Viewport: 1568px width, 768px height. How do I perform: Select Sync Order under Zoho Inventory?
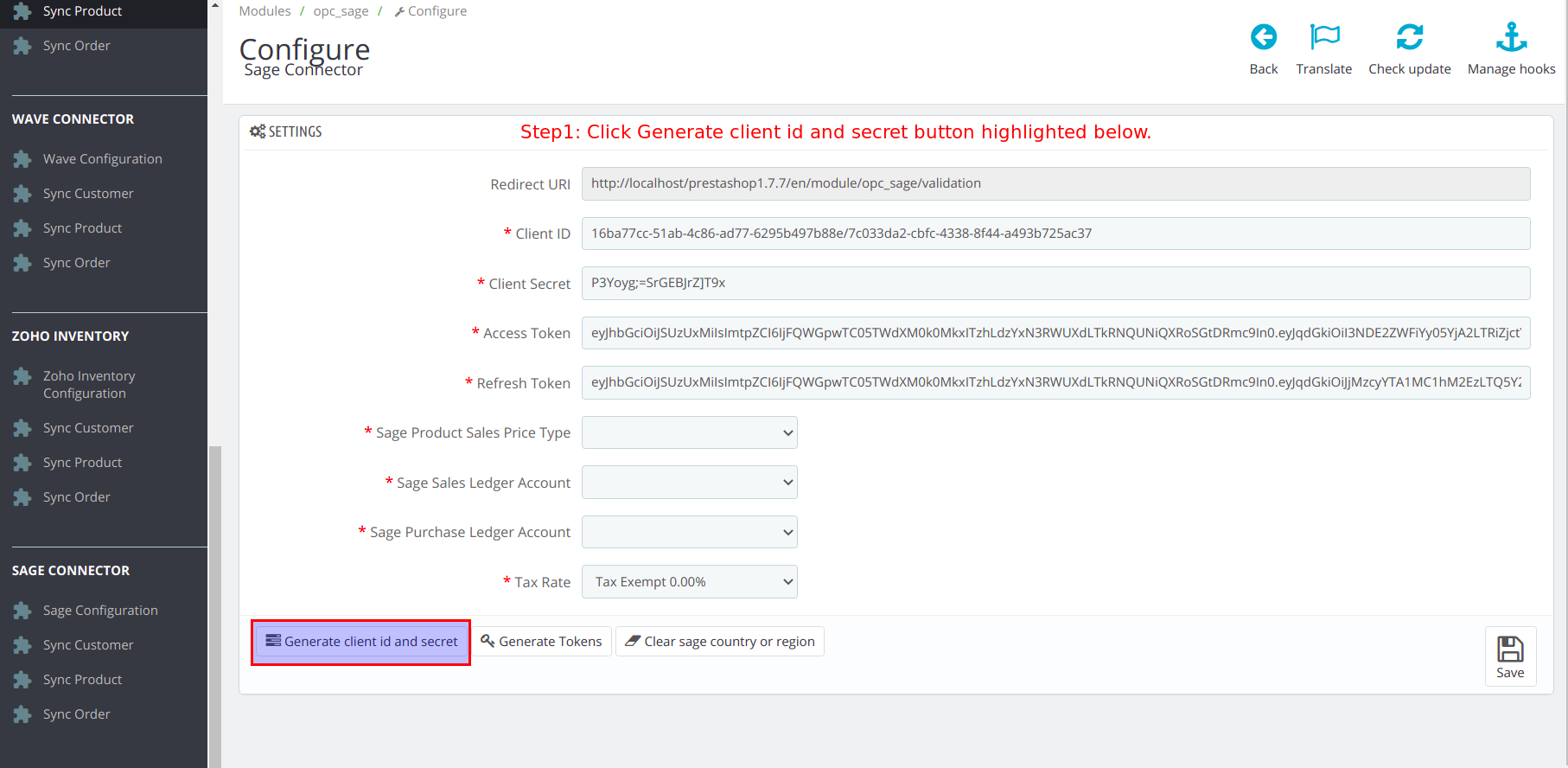(76, 497)
